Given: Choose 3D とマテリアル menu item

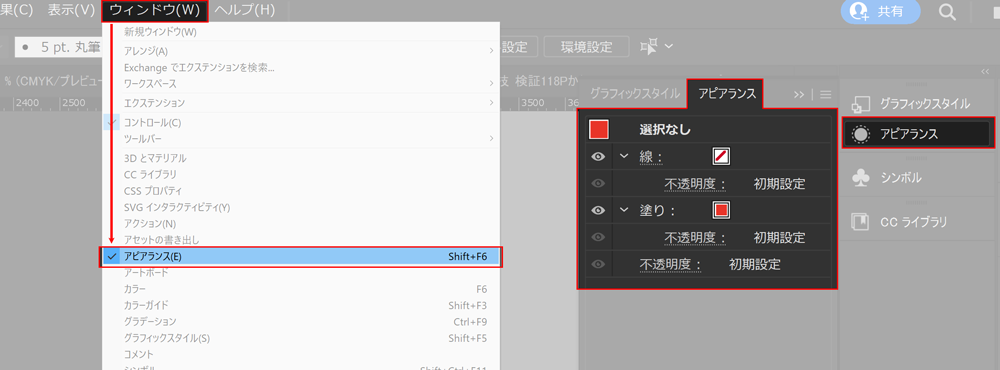Looking at the screenshot, I should pos(300,158).
